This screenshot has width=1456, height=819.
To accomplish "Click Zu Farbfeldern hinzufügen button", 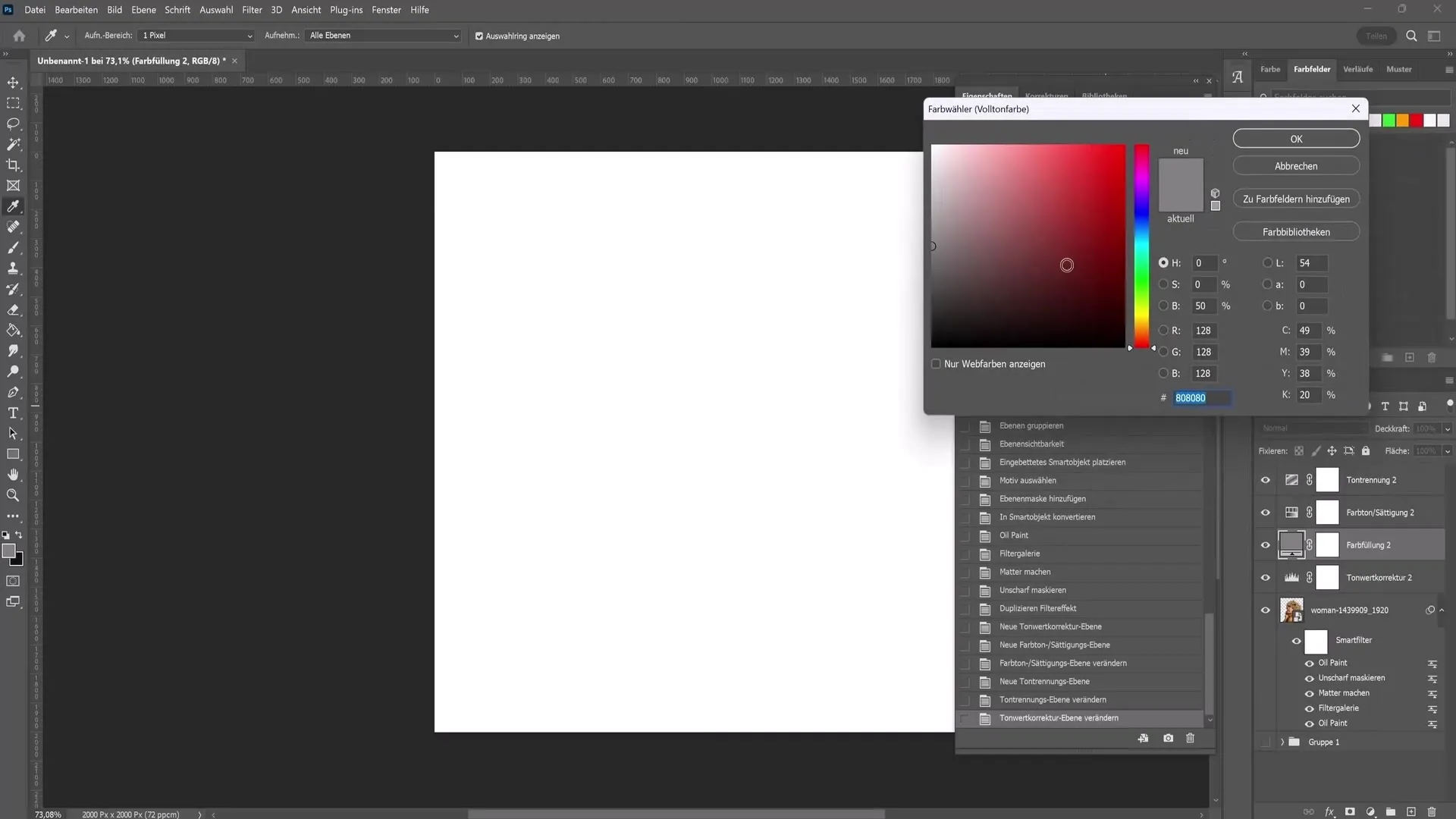I will (x=1296, y=199).
